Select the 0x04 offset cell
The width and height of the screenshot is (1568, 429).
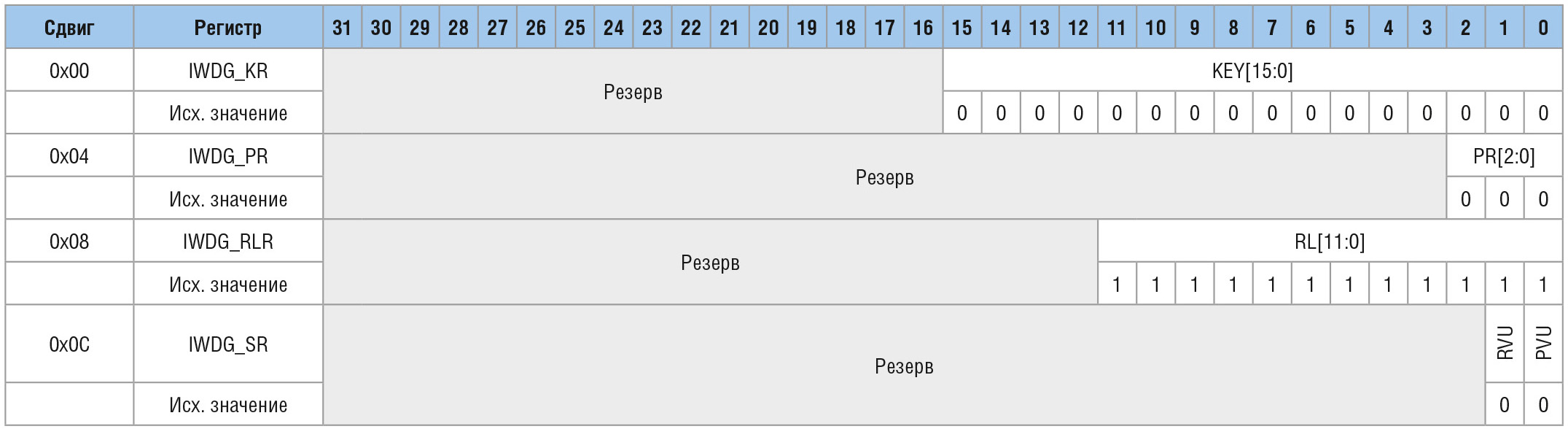pos(69,156)
